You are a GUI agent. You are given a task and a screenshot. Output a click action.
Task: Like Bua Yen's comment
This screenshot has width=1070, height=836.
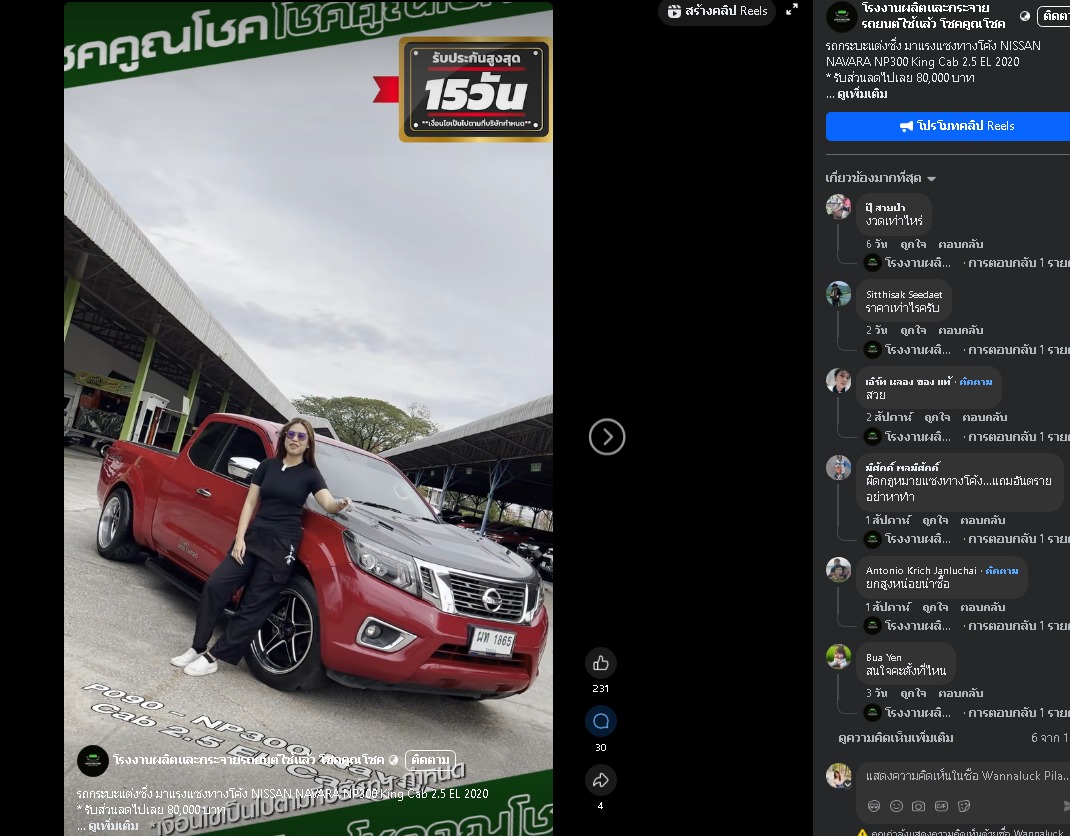pos(913,693)
